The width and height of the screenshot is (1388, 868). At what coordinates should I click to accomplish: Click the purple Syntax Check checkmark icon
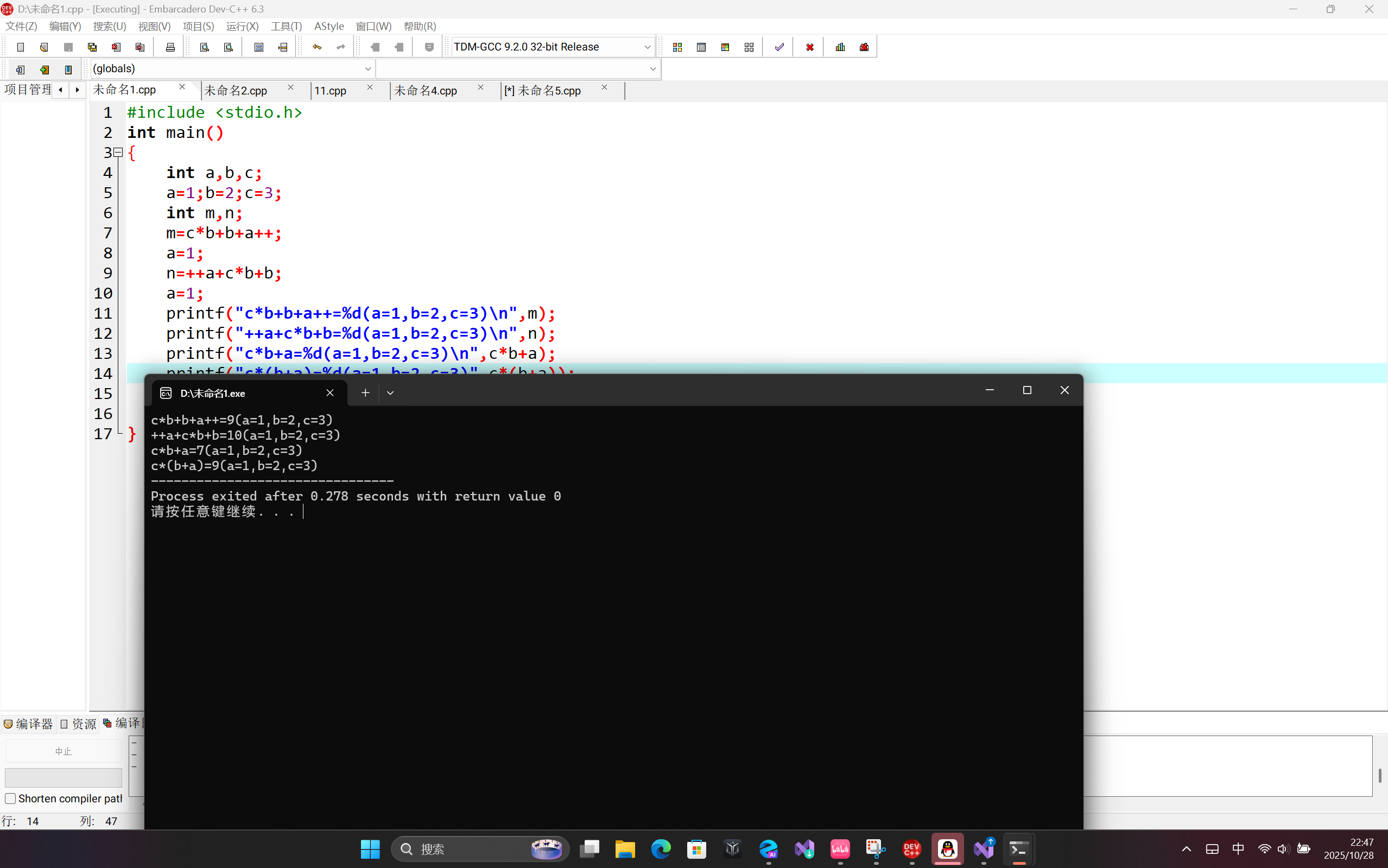point(779,47)
